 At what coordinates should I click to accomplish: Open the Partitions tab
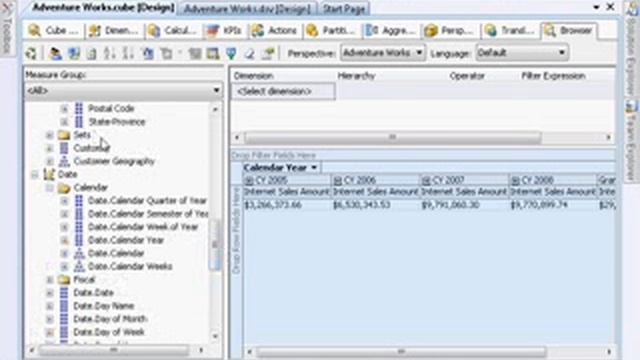coord(331,31)
